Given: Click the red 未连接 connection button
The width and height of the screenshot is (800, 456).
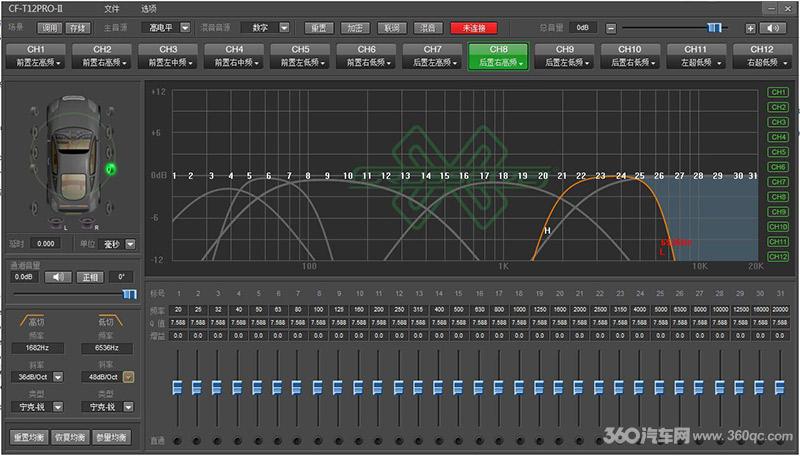Looking at the screenshot, I should click(474, 28).
